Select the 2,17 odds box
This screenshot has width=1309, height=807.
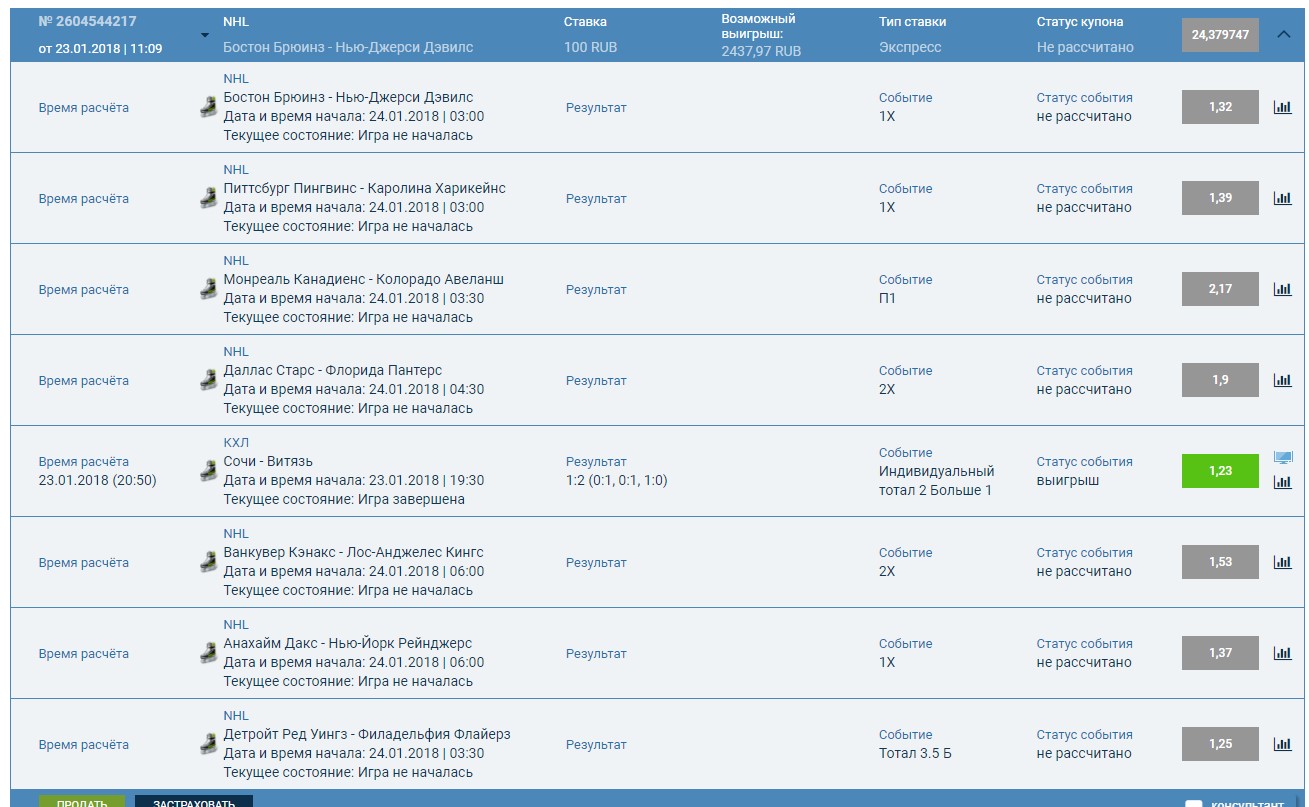(x=1220, y=289)
